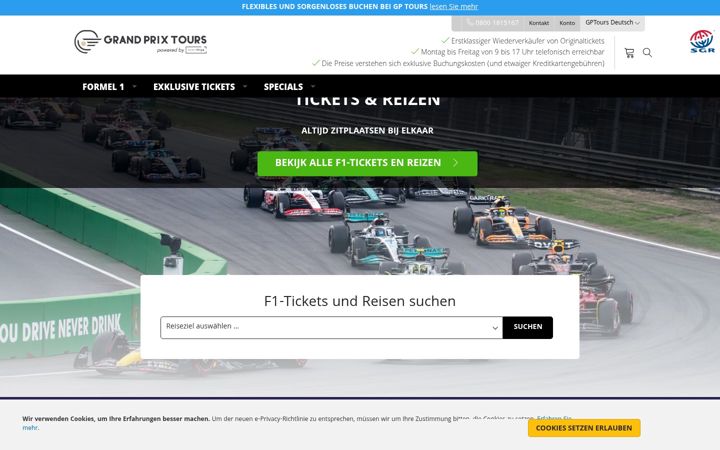720x450 pixels.
Task: Open the shopping cart icon
Action: coord(629,53)
